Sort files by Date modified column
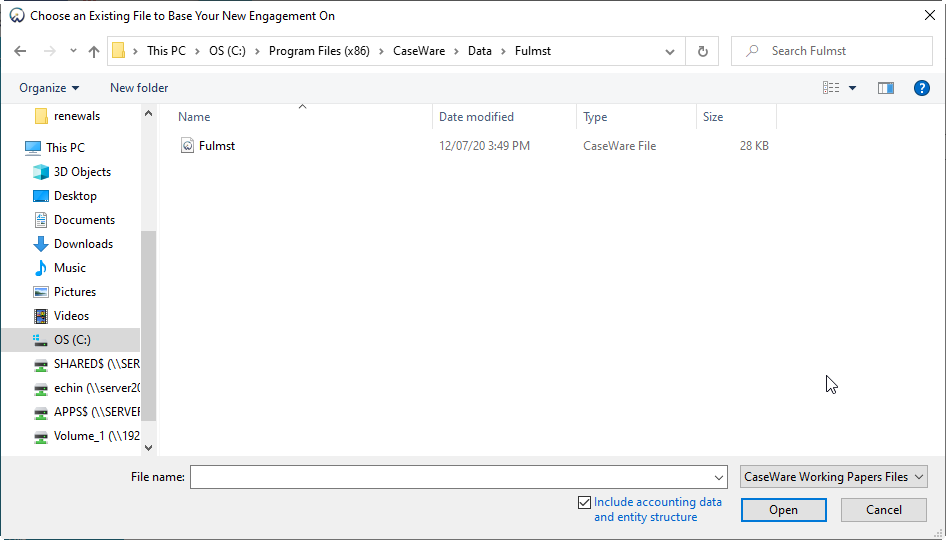 [476, 117]
